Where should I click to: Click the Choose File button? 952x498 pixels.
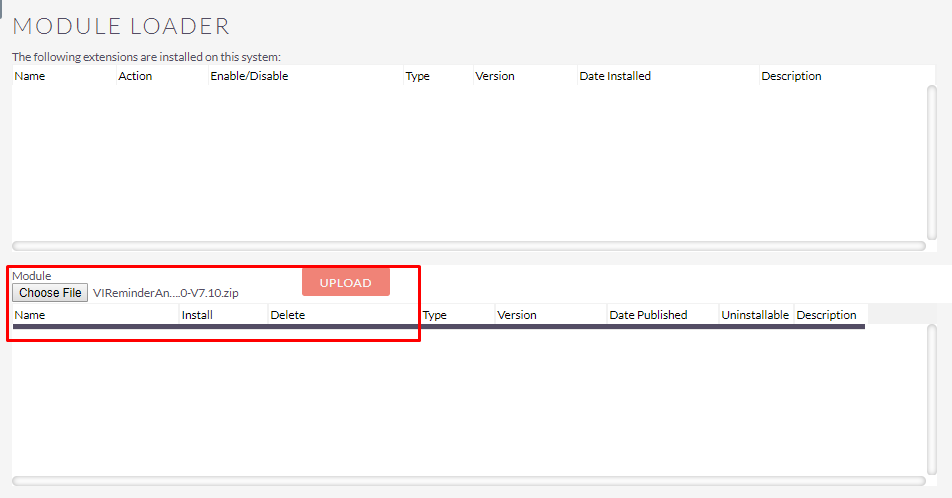click(x=50, y=293)
